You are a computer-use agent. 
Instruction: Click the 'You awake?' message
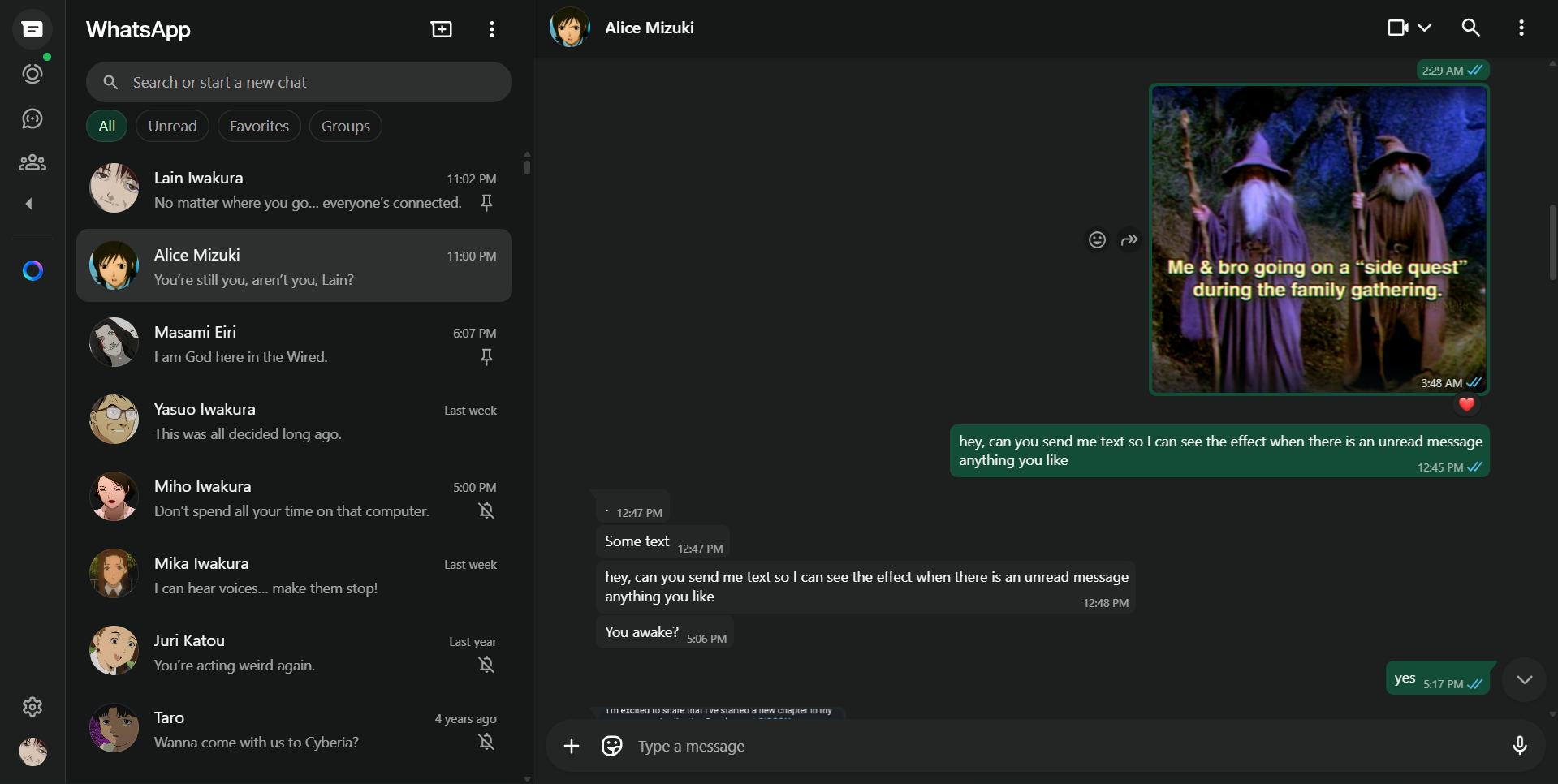pos(665,632)
